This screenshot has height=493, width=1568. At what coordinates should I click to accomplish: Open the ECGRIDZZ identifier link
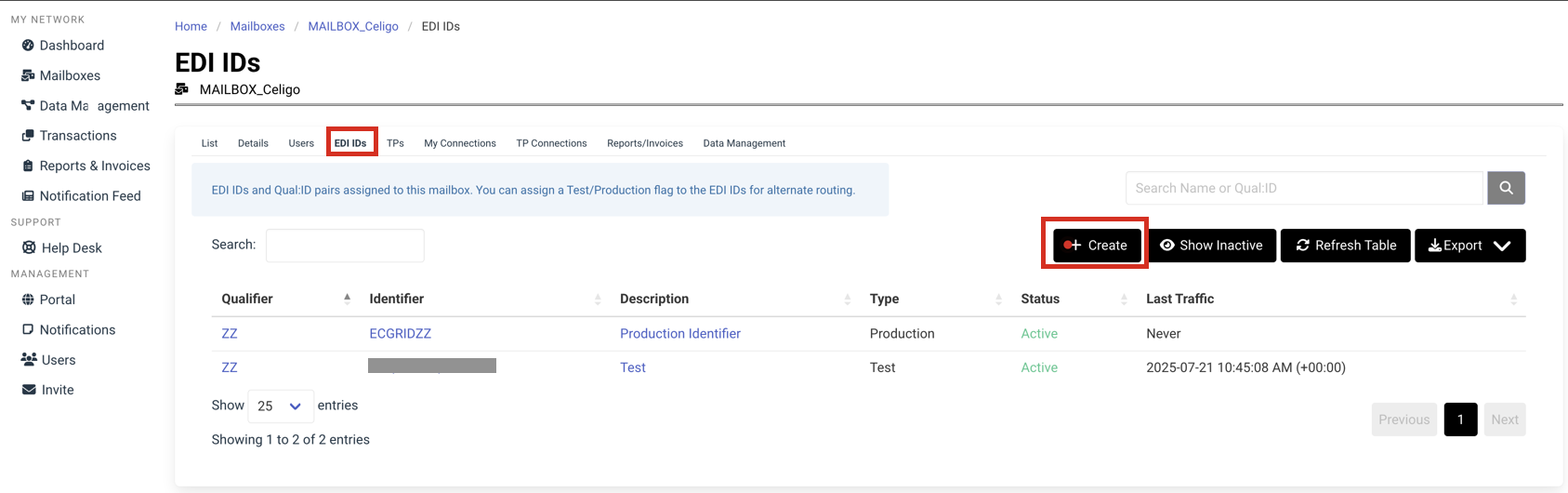[x=401, y=333]
